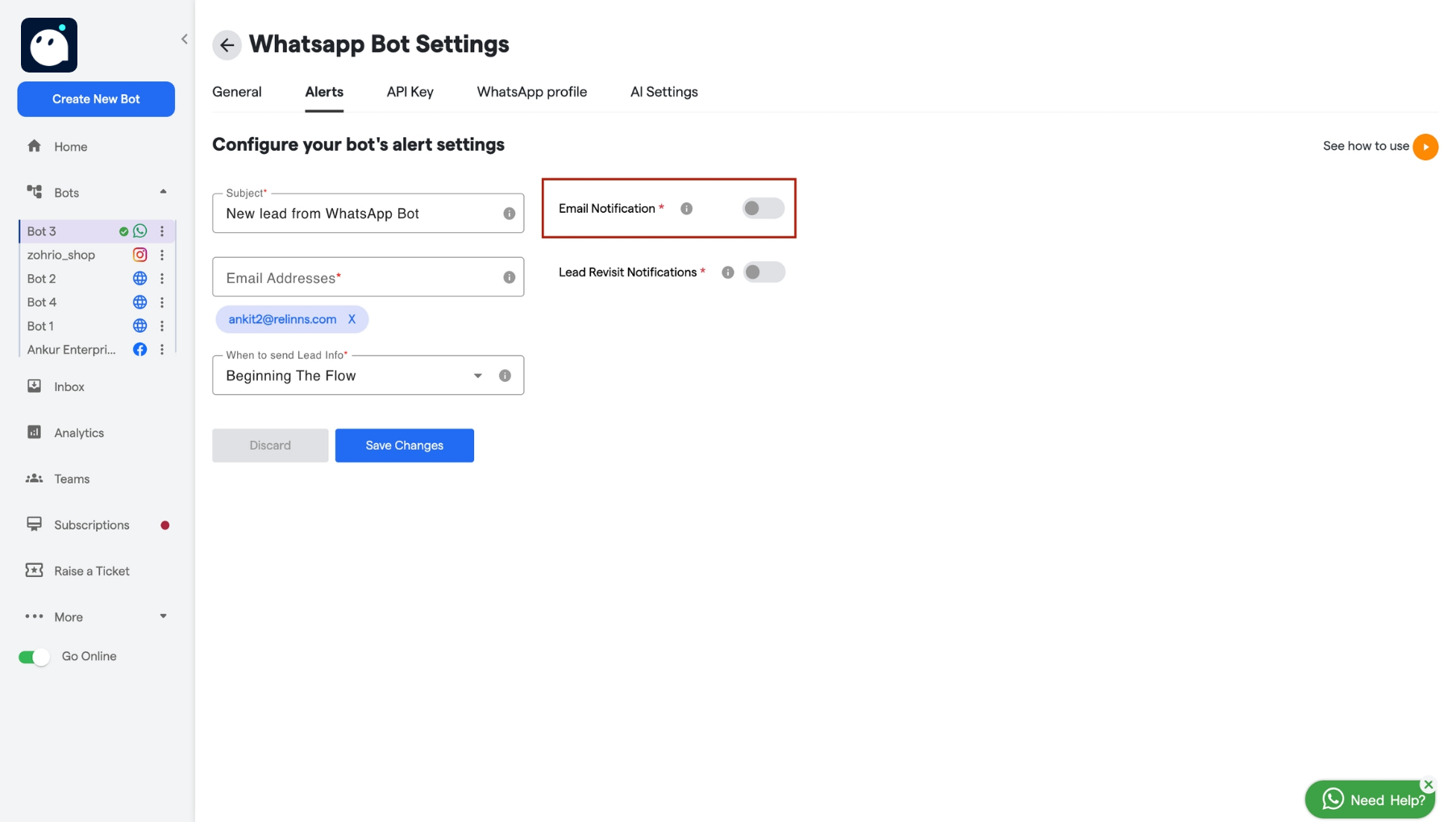Screen dimensions: 1456x822
Task: Open the three-dot menu for Bot 1
Action: click(x=162, y=326)
